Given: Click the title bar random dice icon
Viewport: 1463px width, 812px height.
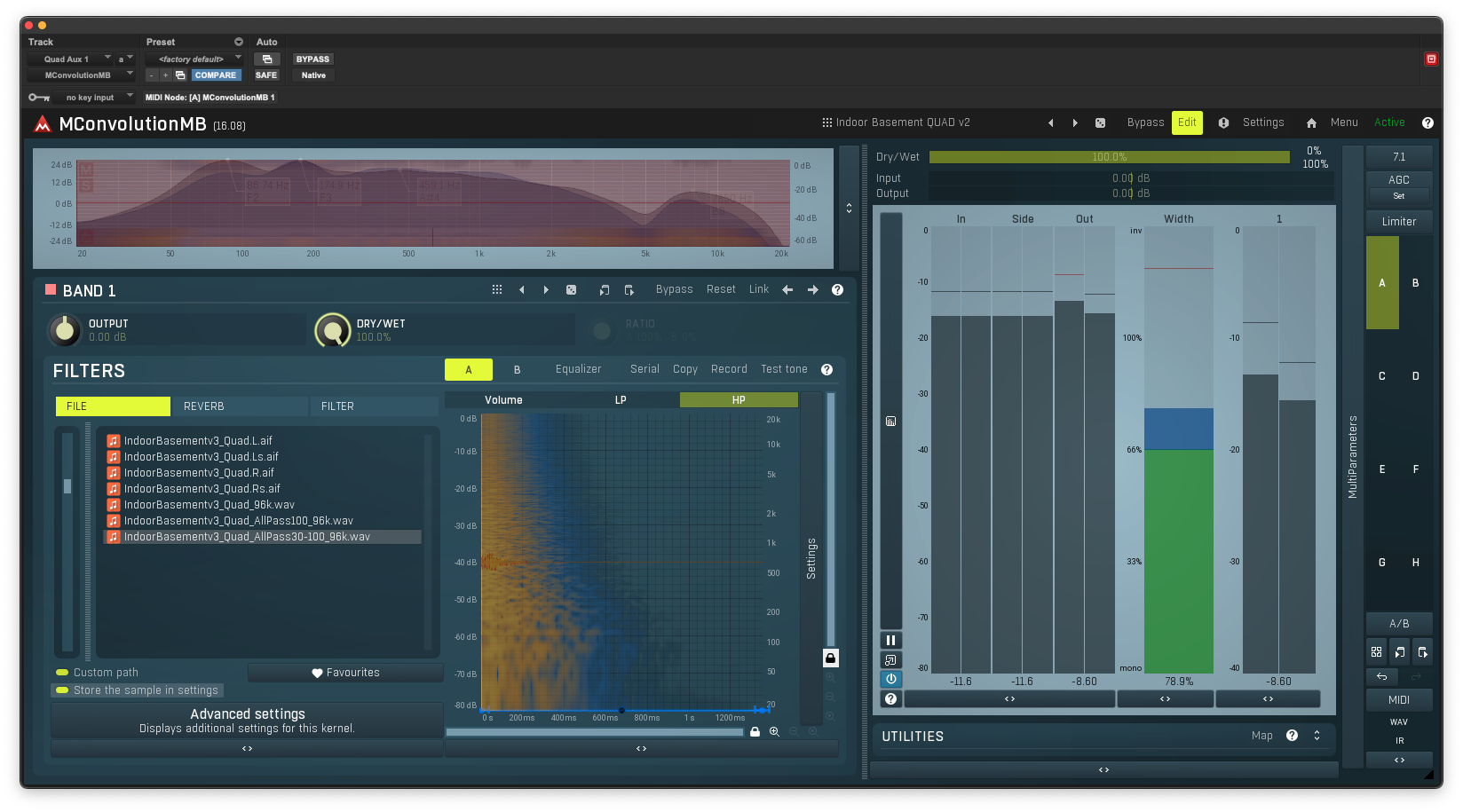Looking at the screenshot, I should 1100,123.
